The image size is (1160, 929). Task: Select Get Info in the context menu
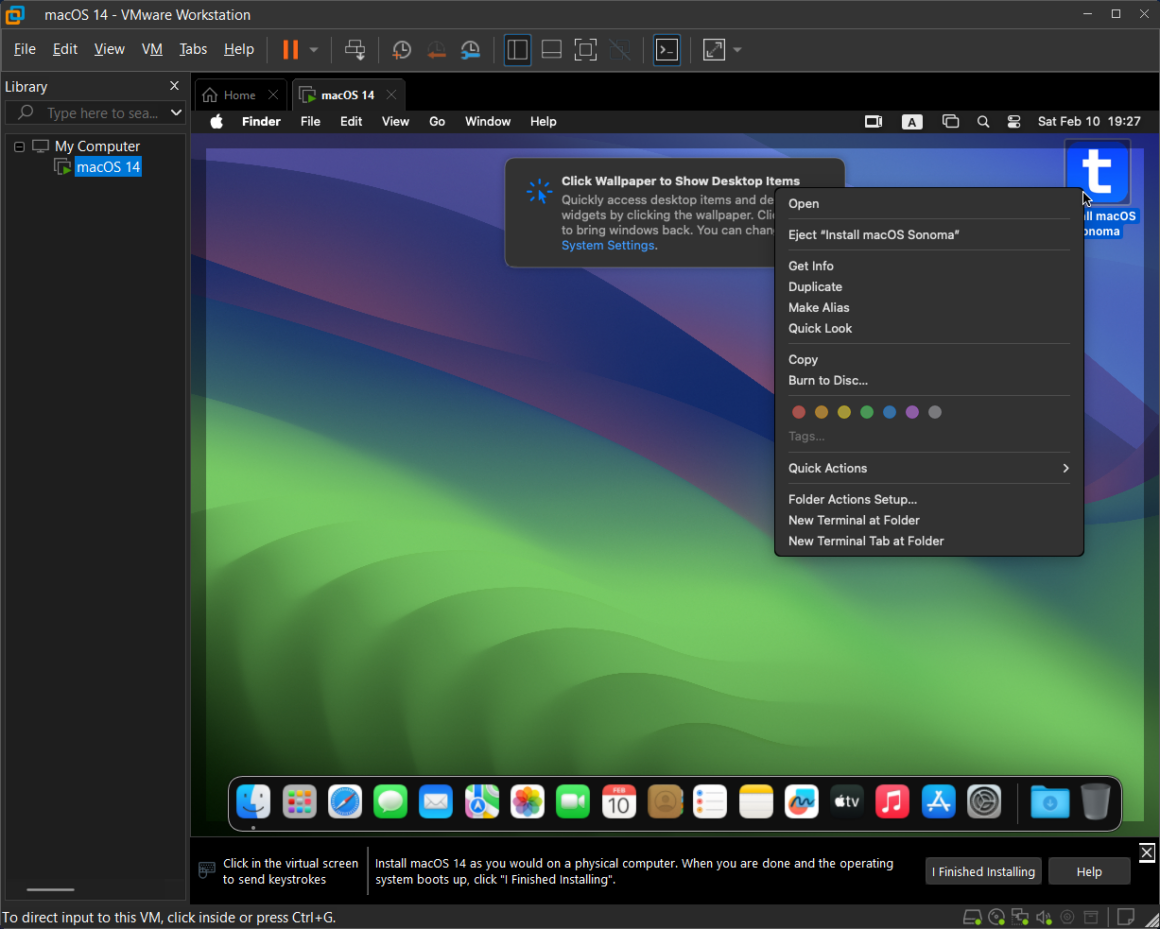pyautogui.click(x=928, y=266)
